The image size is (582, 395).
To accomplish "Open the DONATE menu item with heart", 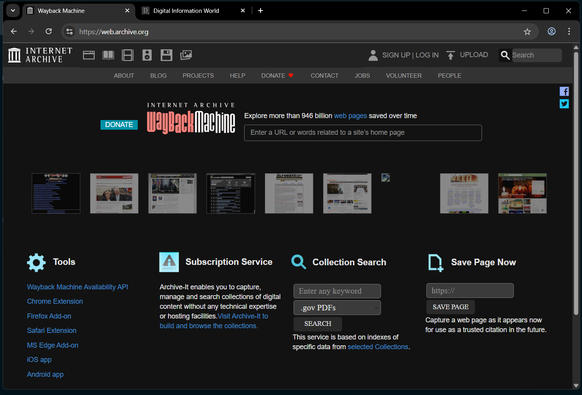I will pos(277,76).
